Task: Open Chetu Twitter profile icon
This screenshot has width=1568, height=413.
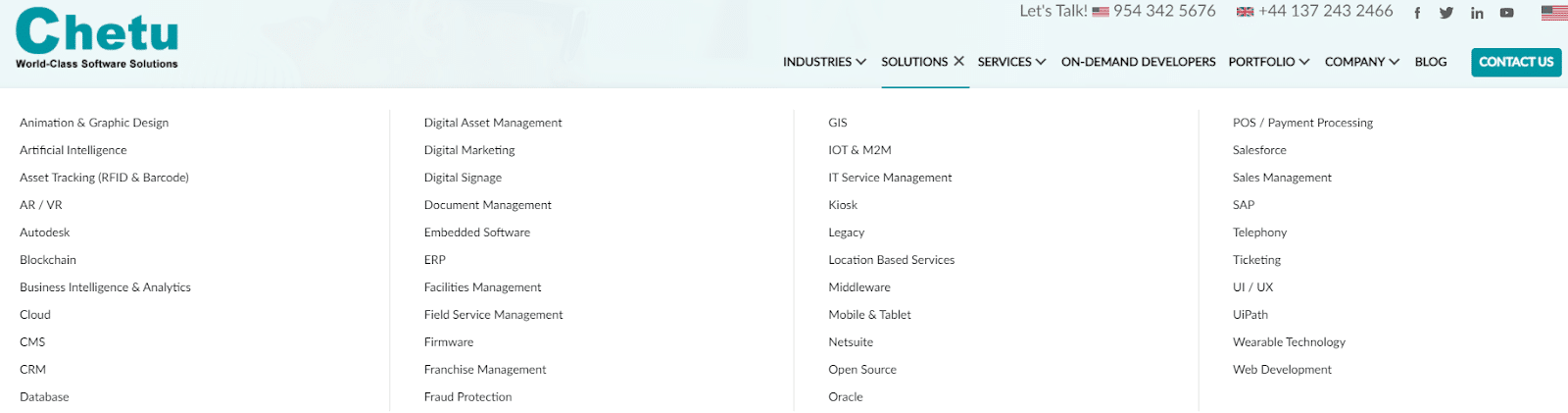Action: (1446, 13)
